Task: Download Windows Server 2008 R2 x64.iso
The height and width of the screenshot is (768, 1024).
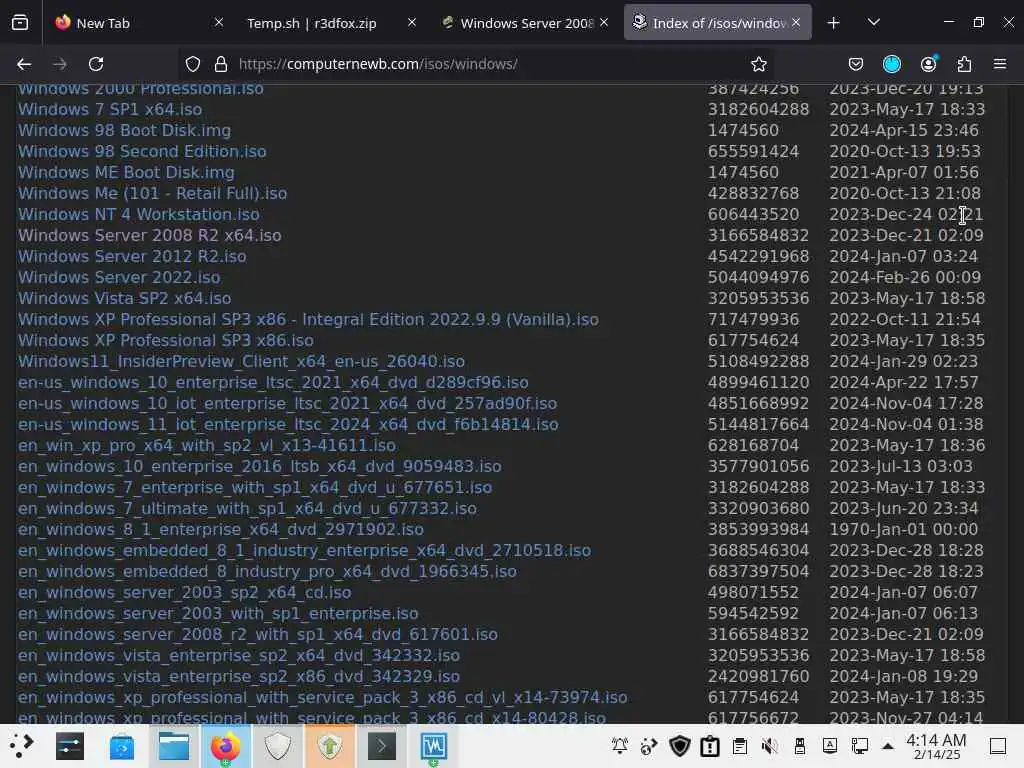Action: pos(150,235)
